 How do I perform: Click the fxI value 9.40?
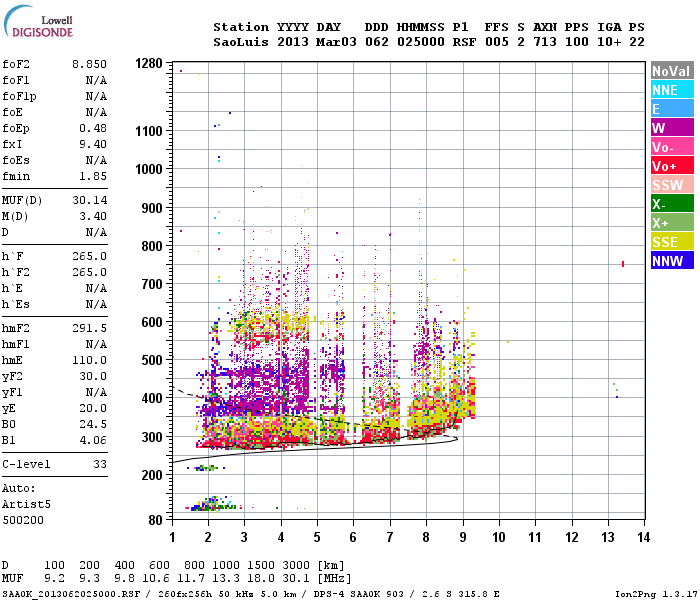93,144
